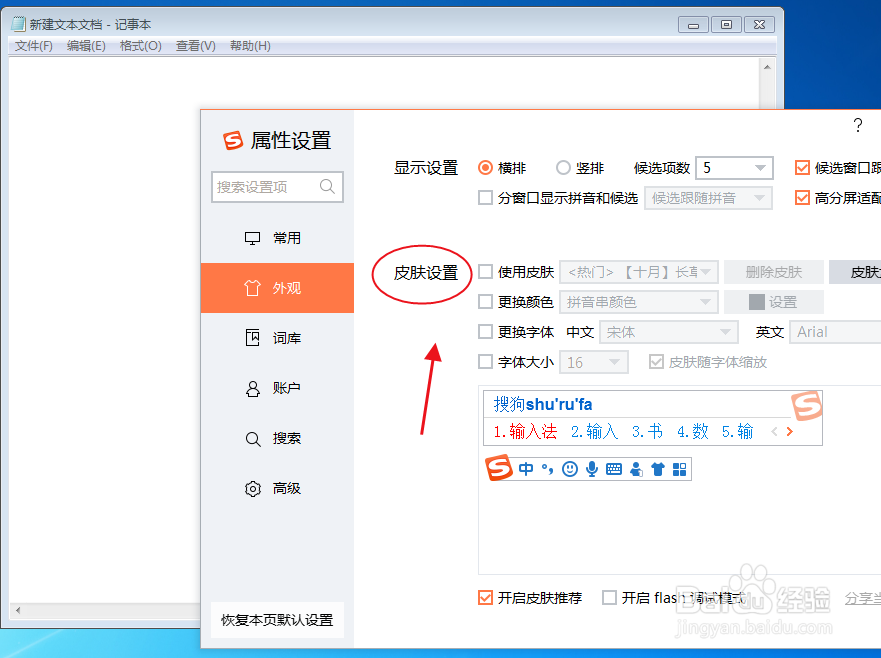
Task: Select candidate 2.输入 in preview
Action: (594, 432)
